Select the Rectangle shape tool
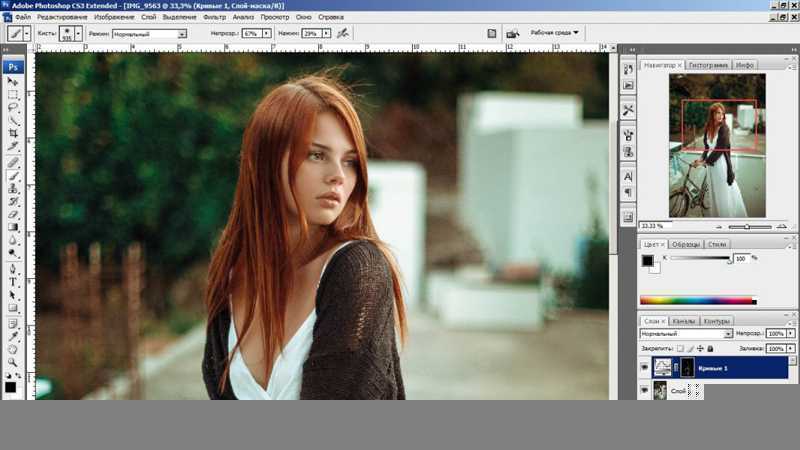Image resolution: width=800 pixels, height=450 pixels. click(13, 308)
